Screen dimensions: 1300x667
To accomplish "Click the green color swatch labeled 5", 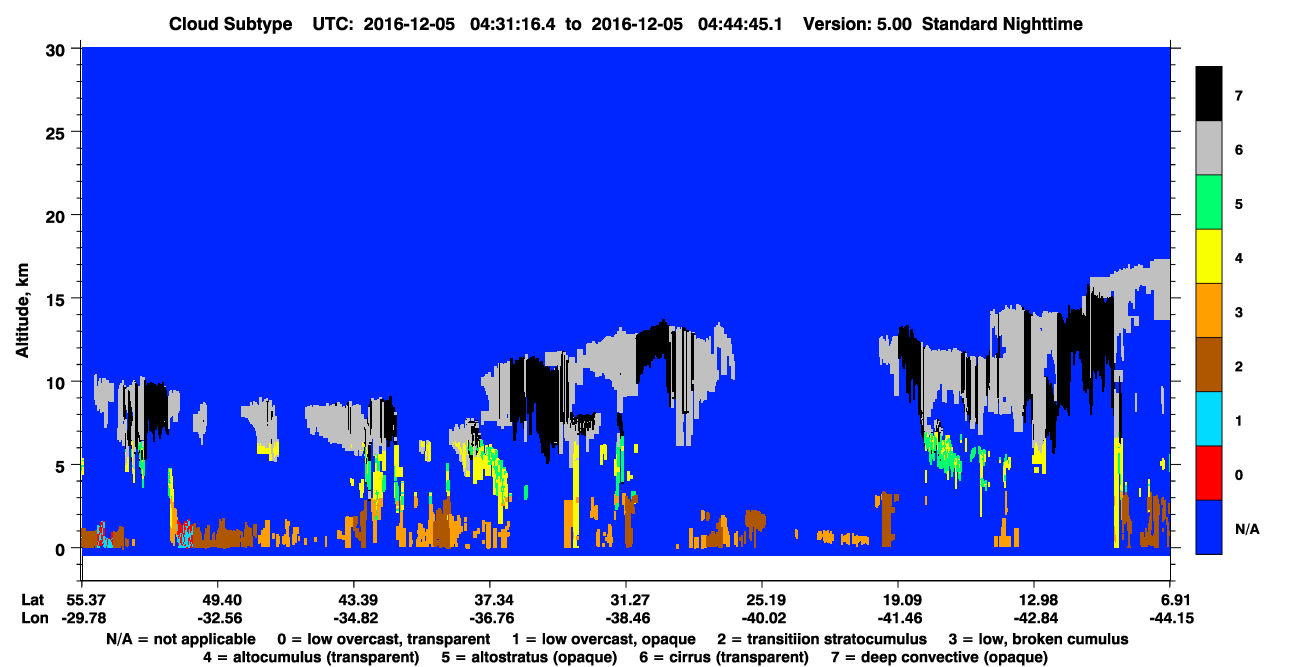I will coord(1209,203).
